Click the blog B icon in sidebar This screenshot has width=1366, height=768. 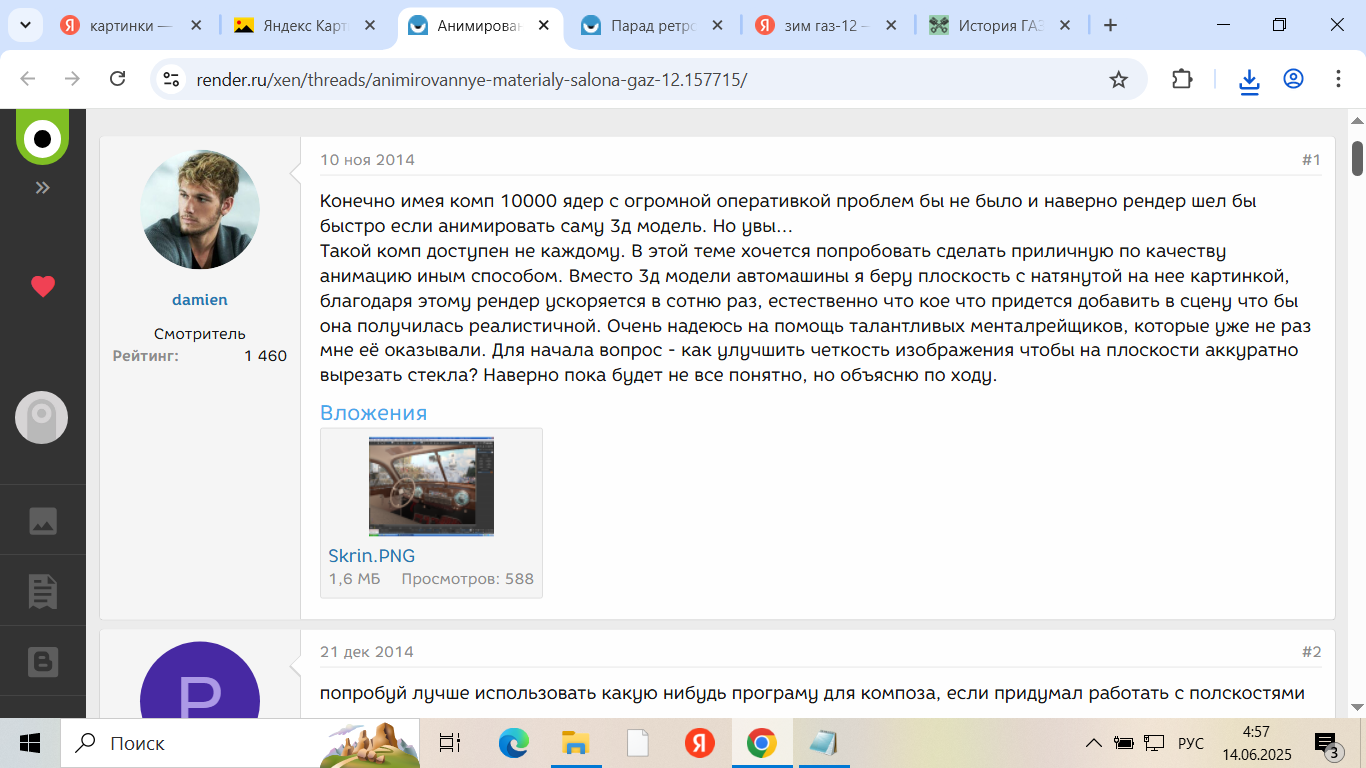42,662
